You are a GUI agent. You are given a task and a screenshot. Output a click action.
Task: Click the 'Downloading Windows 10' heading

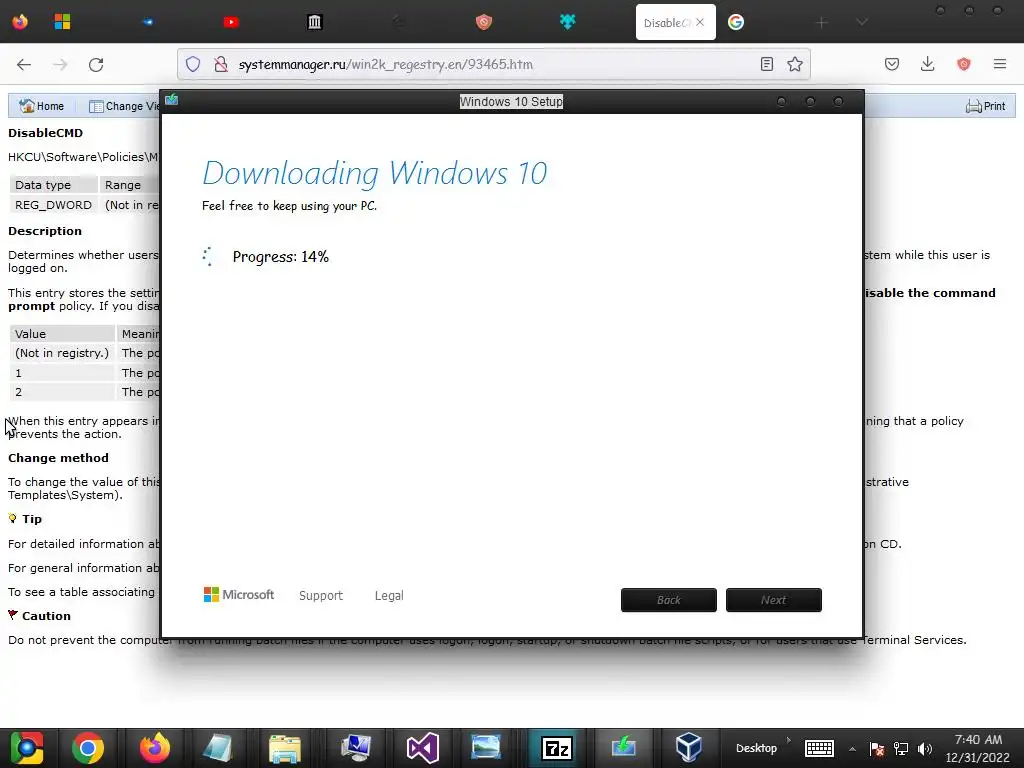pyautogui.click(x=375, y=173)
